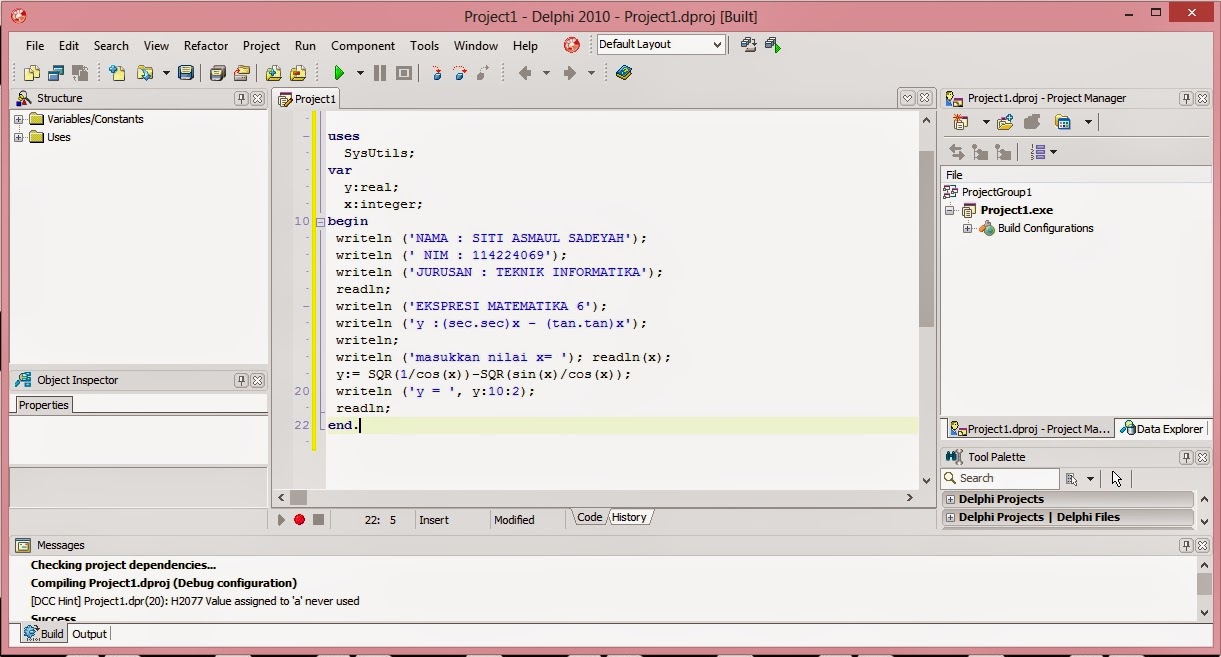The image size is (1221, 657).
Task: Open the Project menu
Action: click(x=261, y=46)
